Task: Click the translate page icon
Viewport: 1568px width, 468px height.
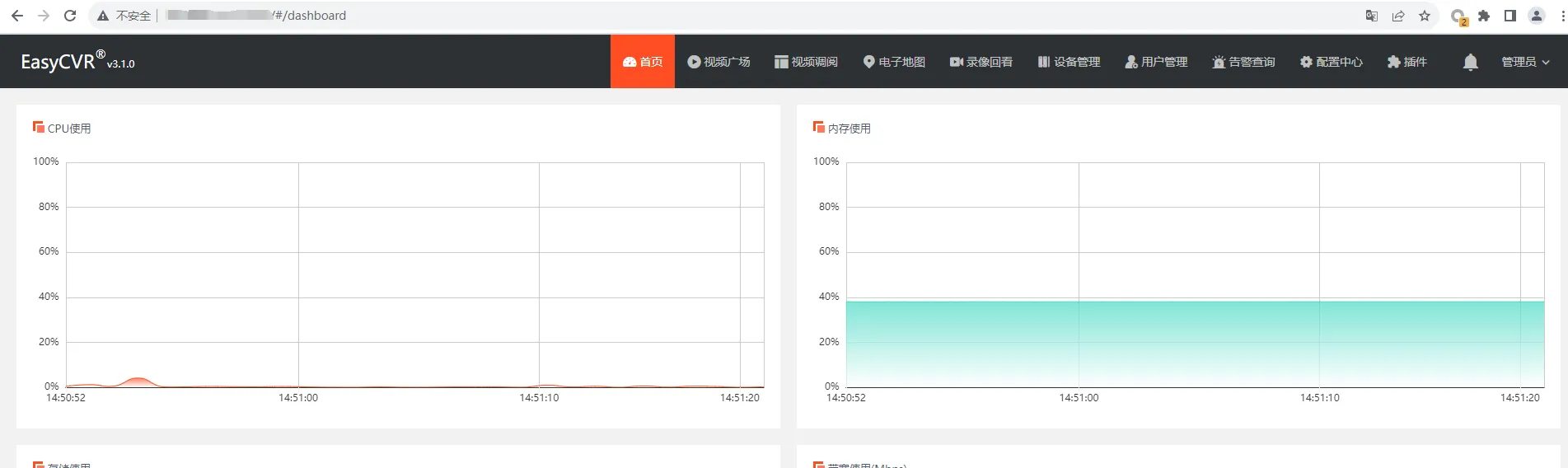Action: click(x=1372, y=16)
